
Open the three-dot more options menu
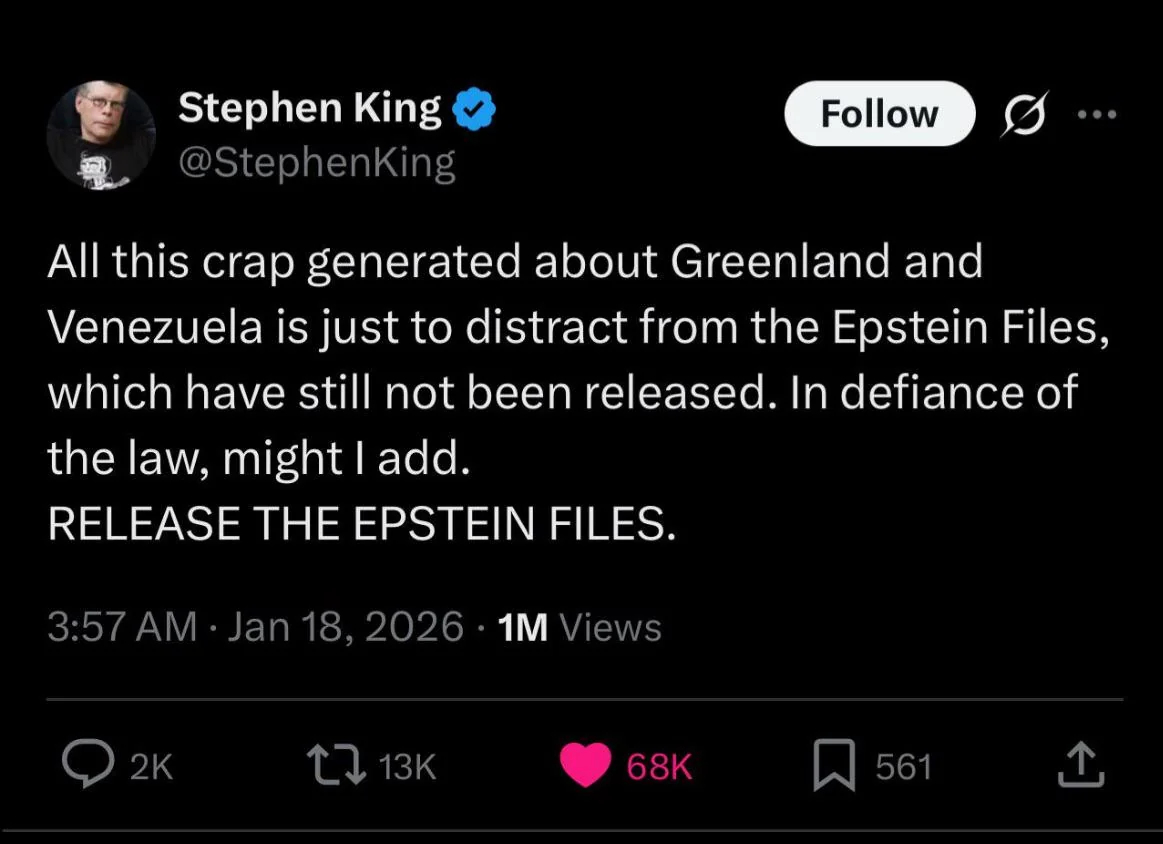1098,113
